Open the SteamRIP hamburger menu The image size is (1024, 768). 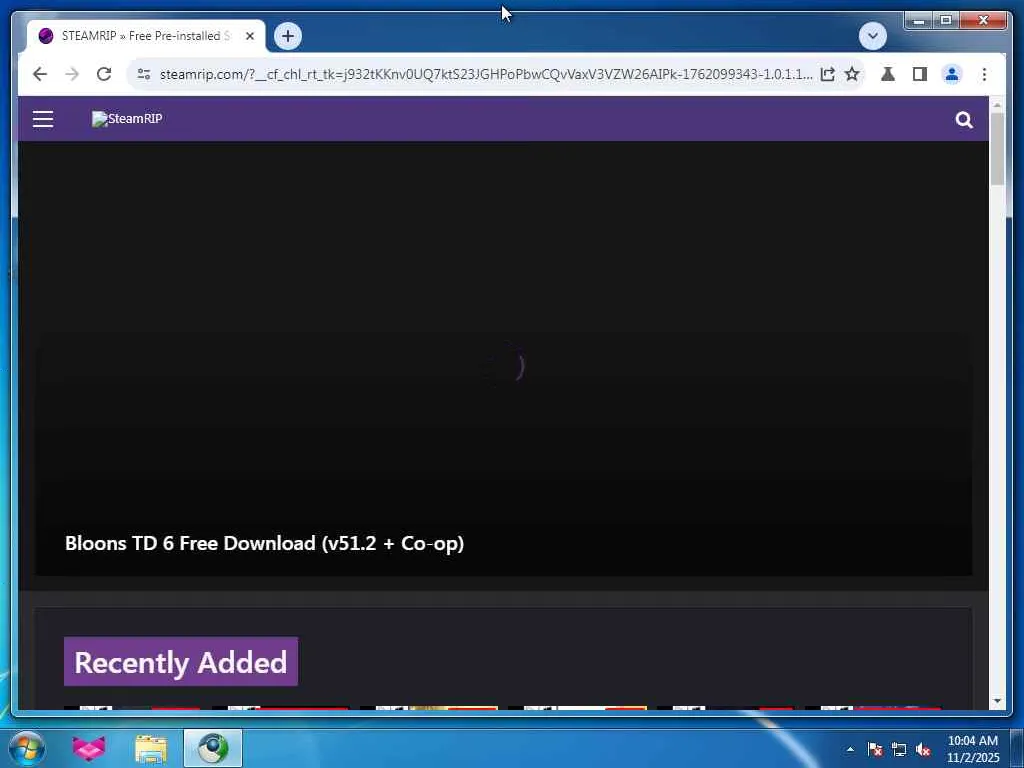[43, 119]
